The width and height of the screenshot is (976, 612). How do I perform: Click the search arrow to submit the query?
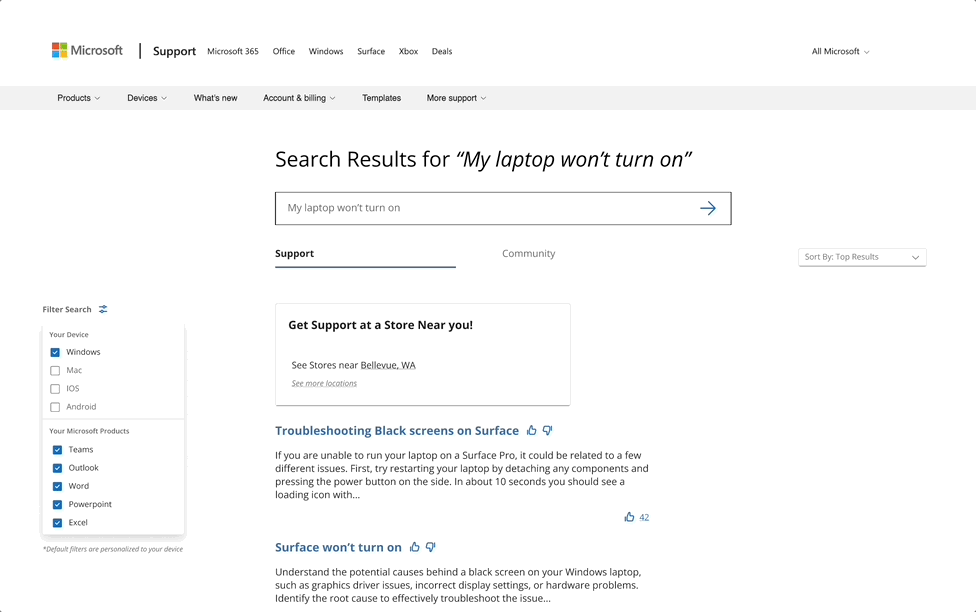point(709,208)
